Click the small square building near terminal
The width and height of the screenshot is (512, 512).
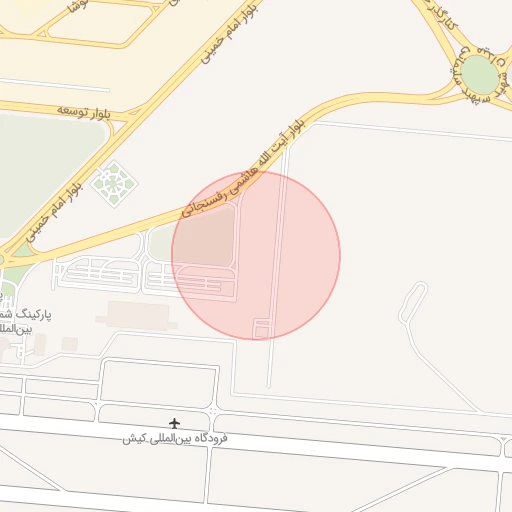click(70, 344)
